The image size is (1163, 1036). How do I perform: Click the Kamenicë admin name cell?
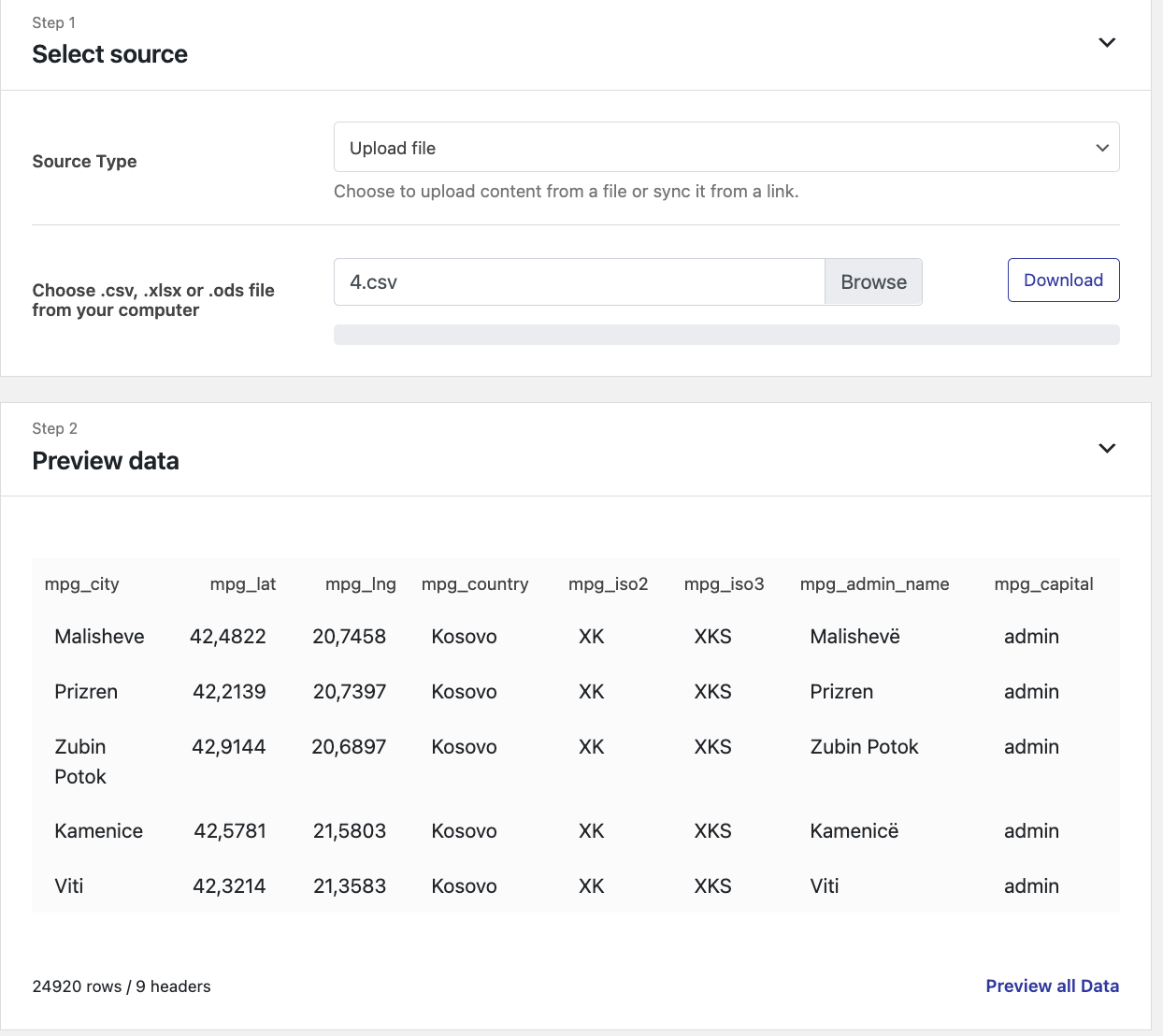854,831
